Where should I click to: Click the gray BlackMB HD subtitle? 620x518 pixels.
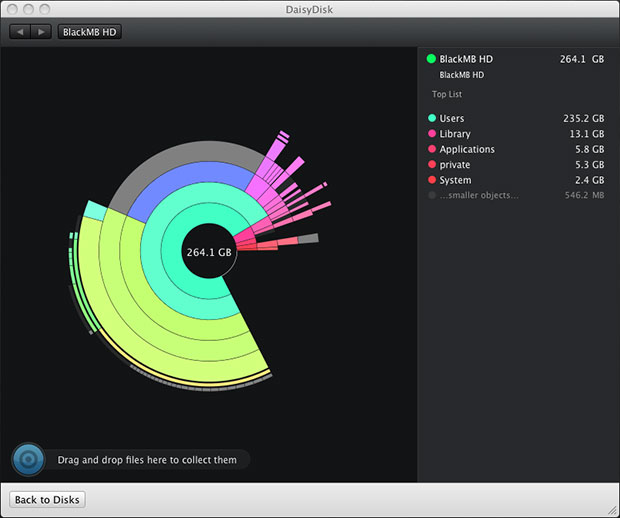(461, 75)
